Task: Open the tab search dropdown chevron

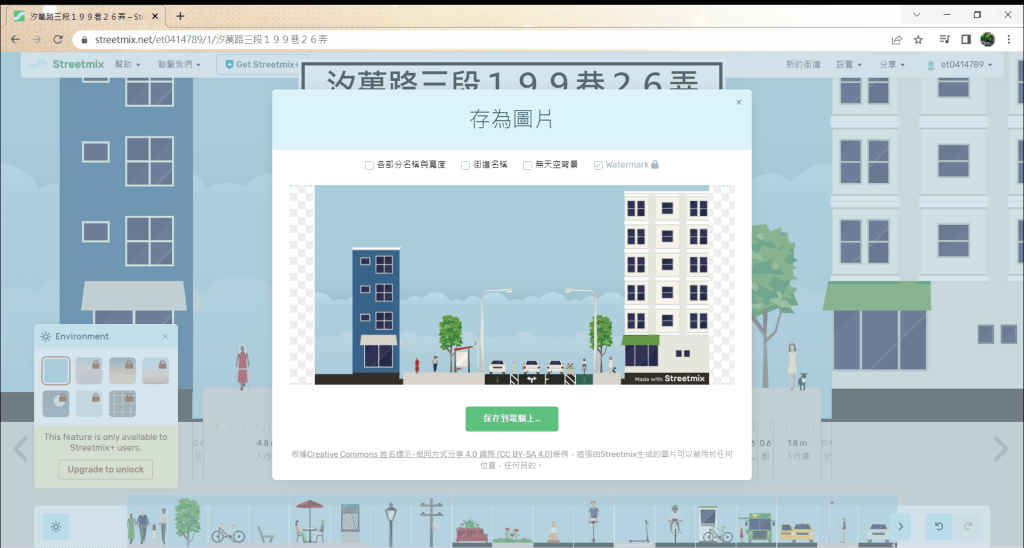Action: pos(916,14)
